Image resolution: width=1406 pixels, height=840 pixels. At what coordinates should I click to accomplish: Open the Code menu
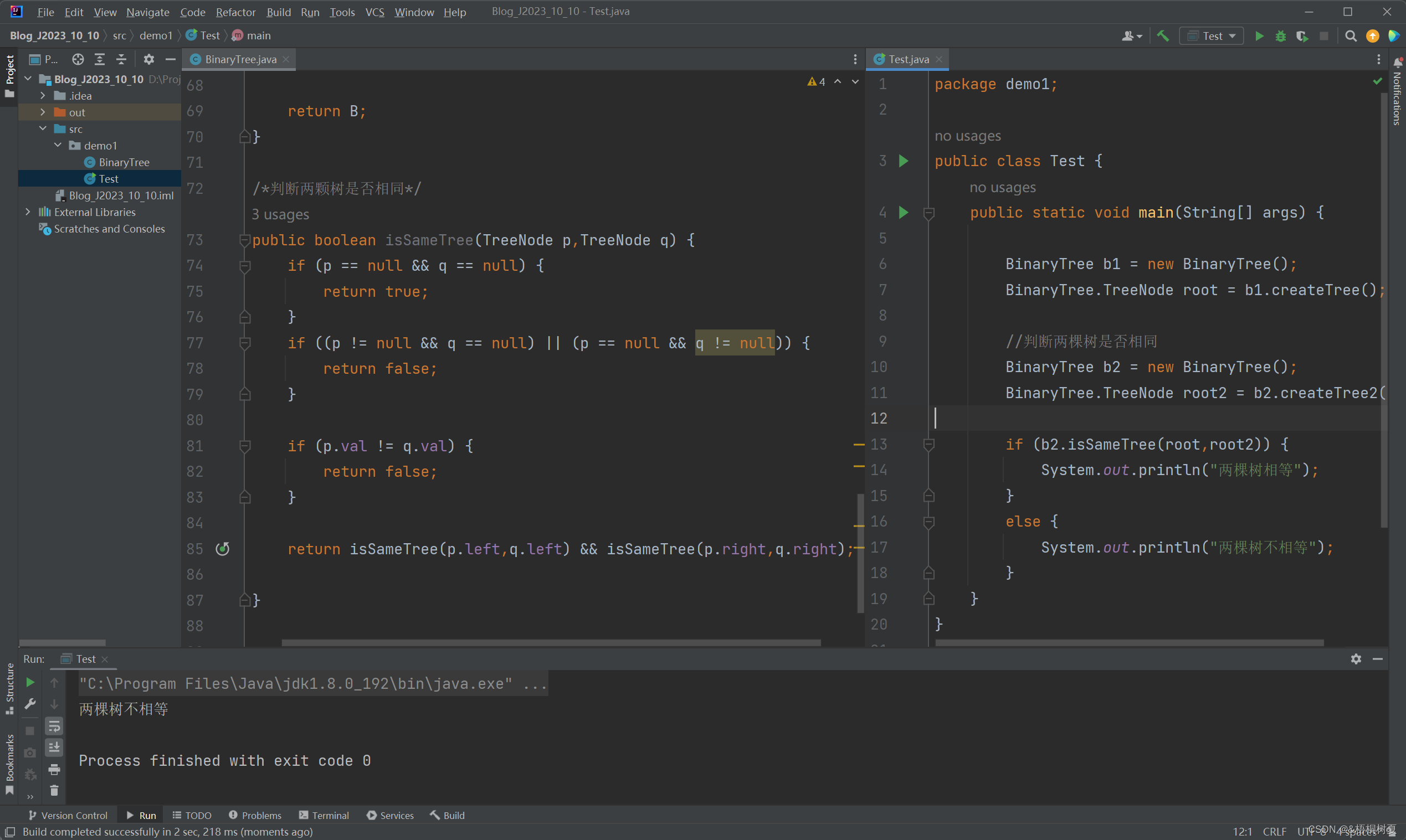tap(193, 12)
